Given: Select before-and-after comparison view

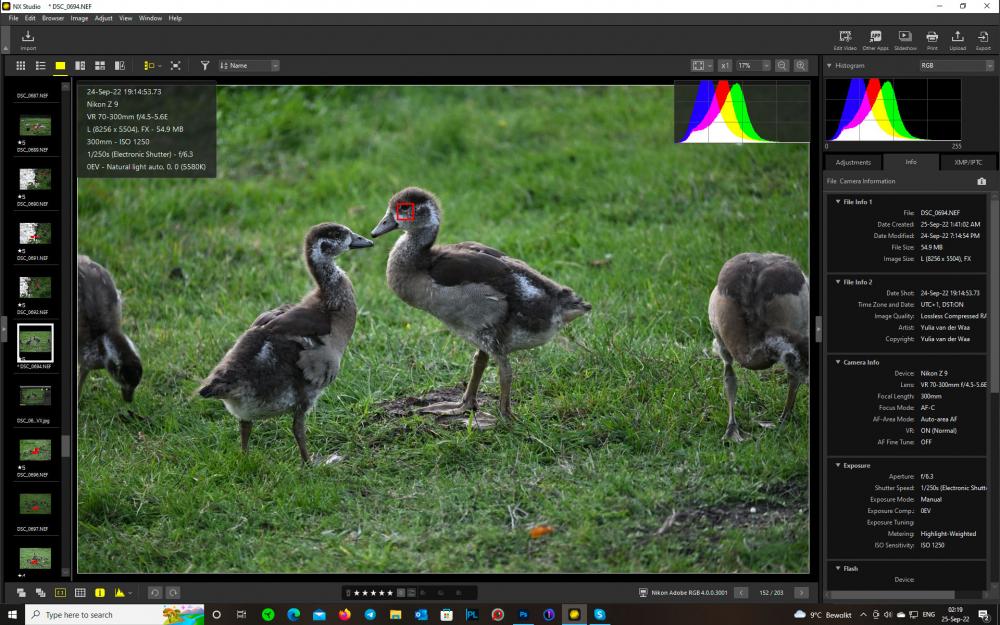Looking at the screenshot, I should [x=119, y=66].
